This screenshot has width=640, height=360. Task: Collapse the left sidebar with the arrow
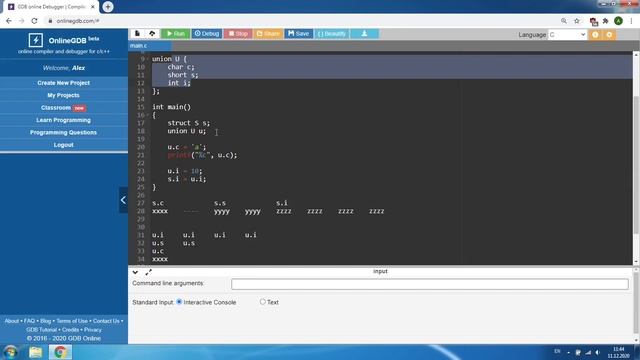[x=123, y=200]
